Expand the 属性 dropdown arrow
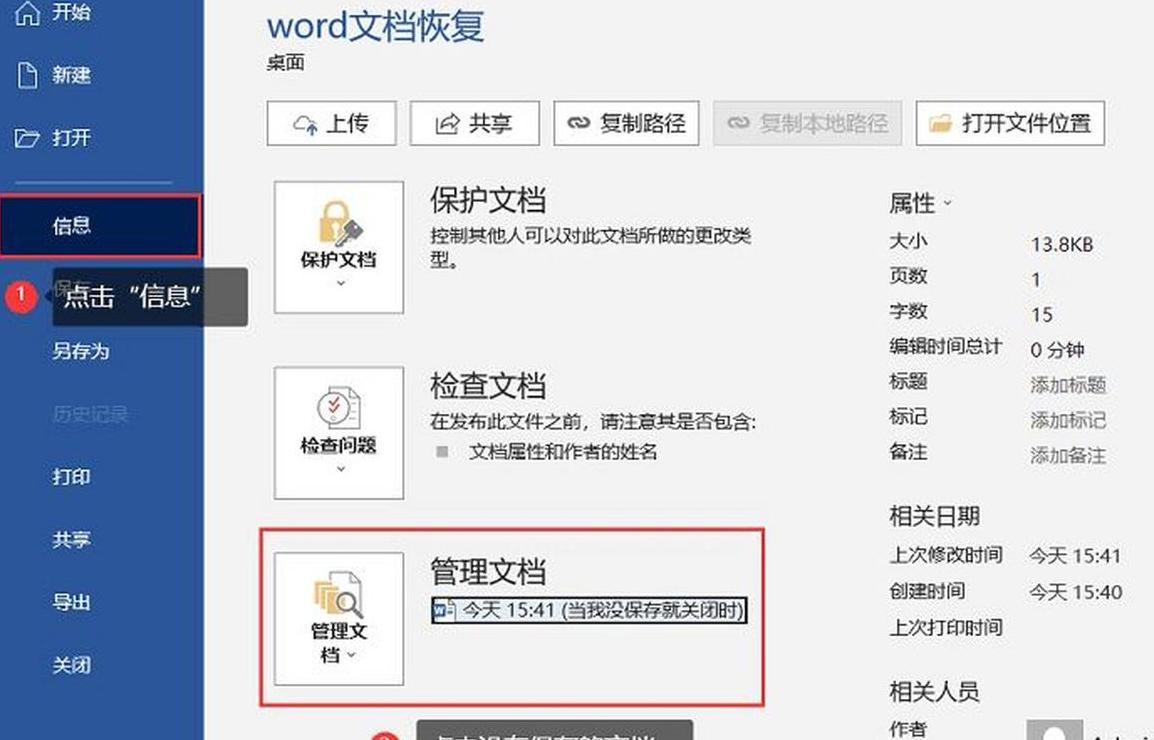The height and width of the screenshot is (740, 1154). (948, 203)
